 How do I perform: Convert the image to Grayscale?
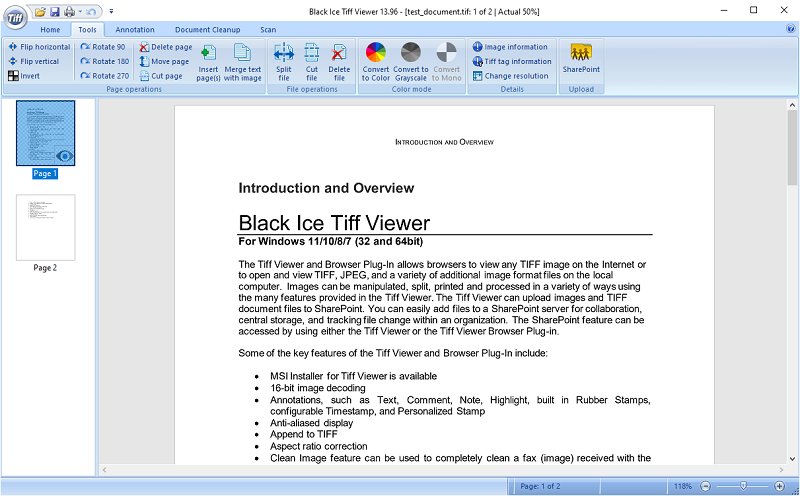(411, 62)
